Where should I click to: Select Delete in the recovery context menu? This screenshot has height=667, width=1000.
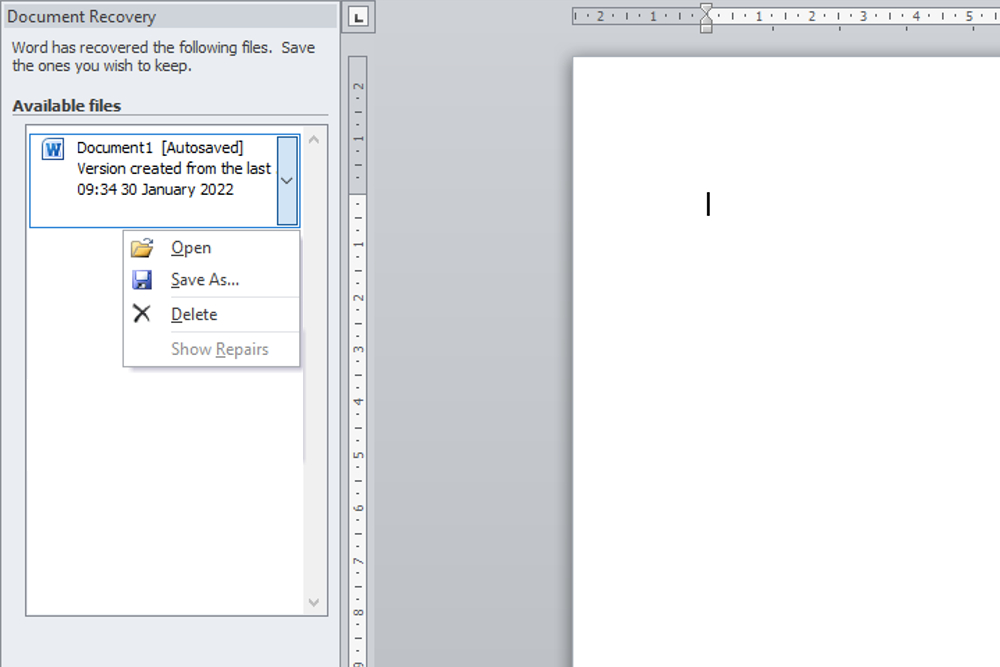coord(210,314)
